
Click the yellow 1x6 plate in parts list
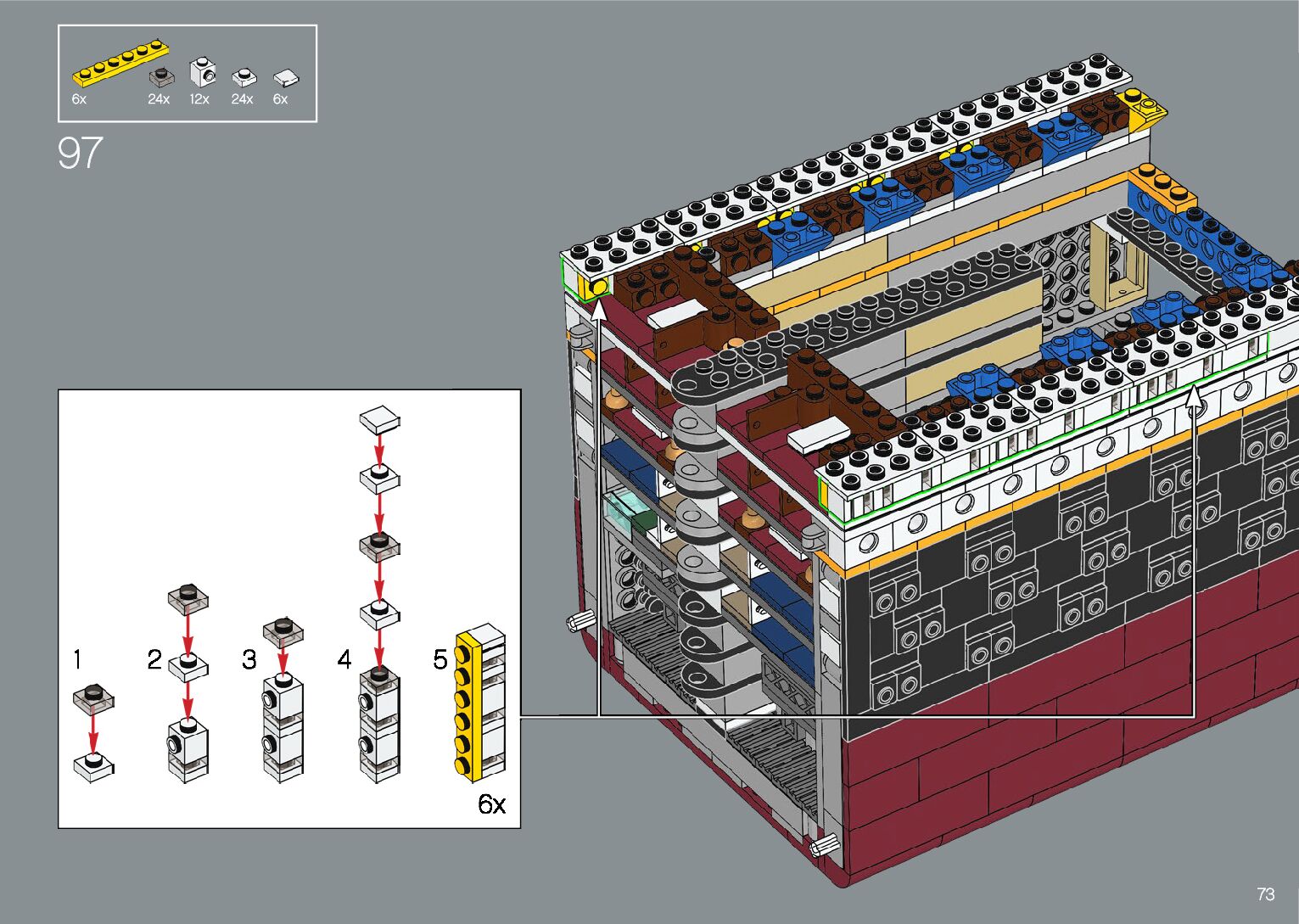click(x=119, y=65)
